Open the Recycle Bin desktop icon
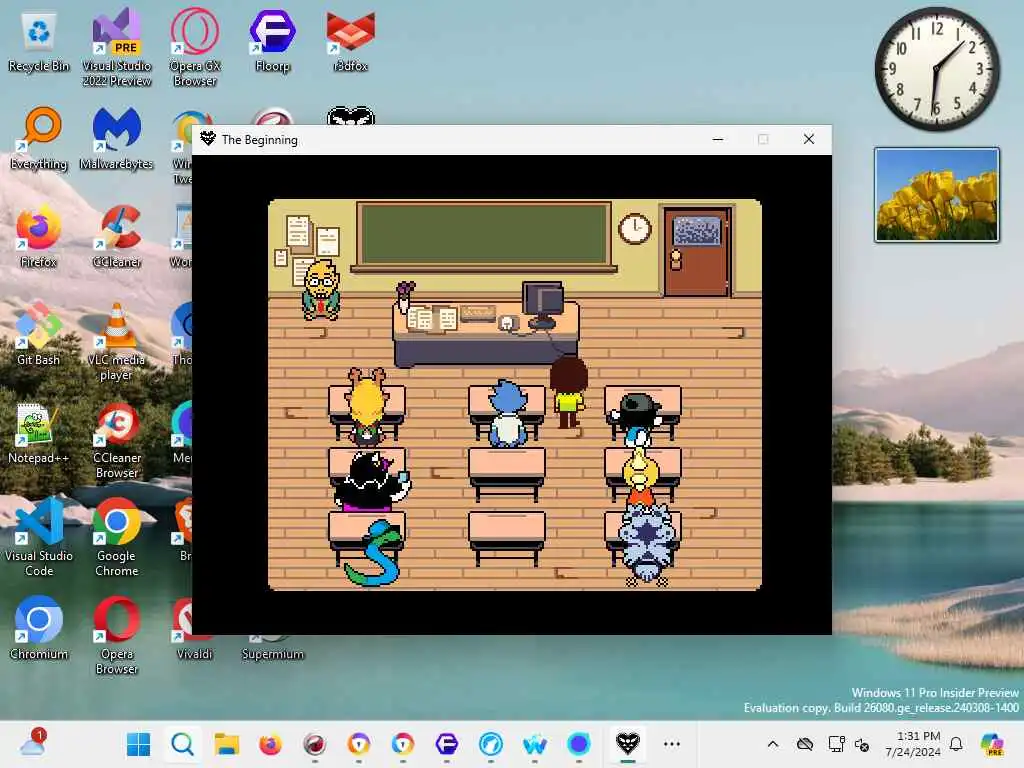This screenshot has width=1024, height=768. (39, 41)
